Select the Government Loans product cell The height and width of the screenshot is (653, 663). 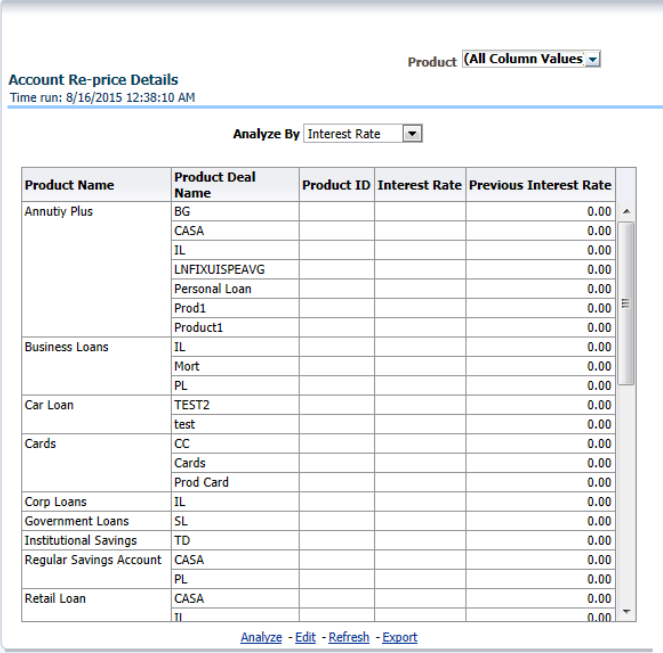[x=96, y=521]
